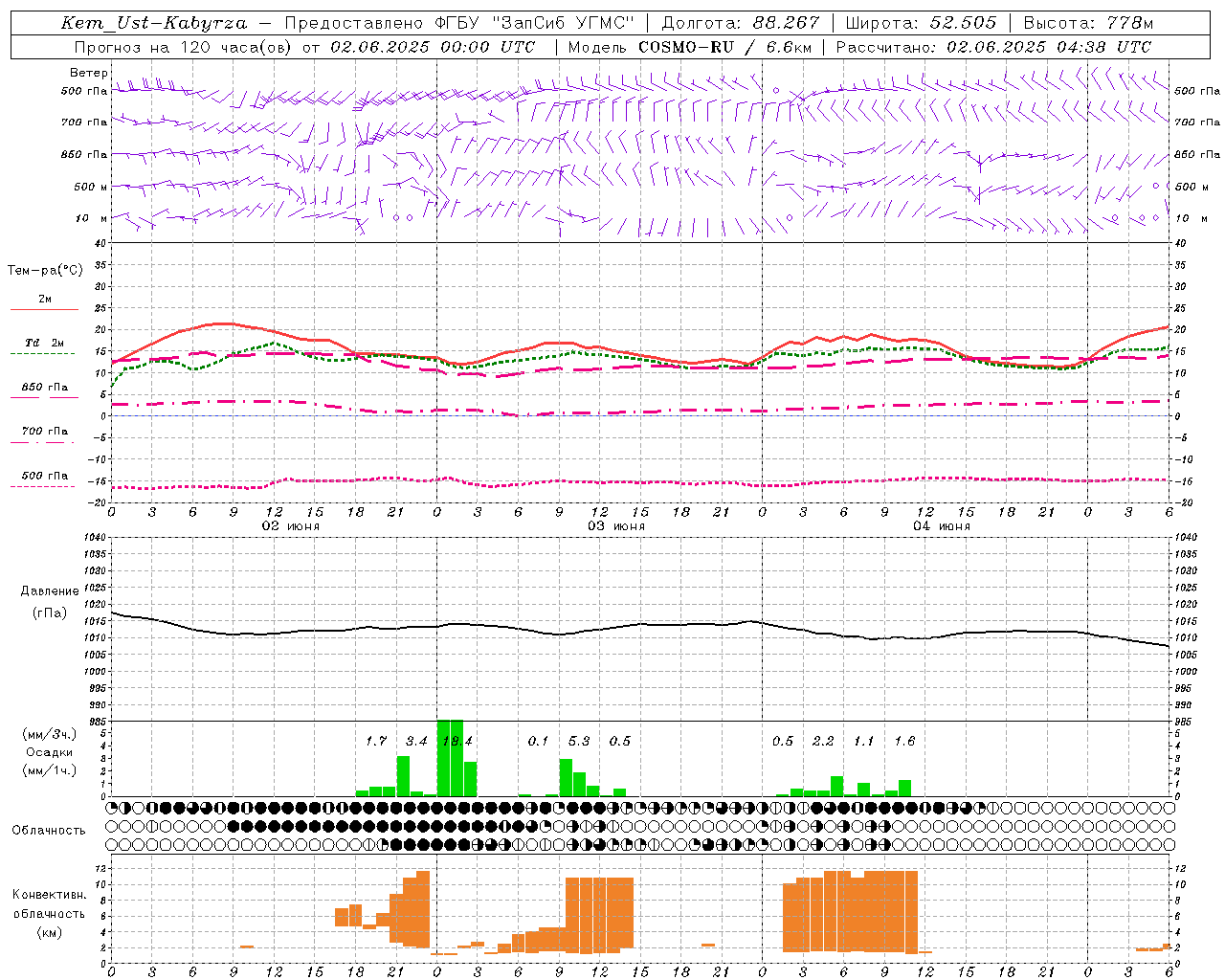Click the Осадки precipitation panel label
The height and width of the screenshot is (980, 1225).
(x=50, y=752)
